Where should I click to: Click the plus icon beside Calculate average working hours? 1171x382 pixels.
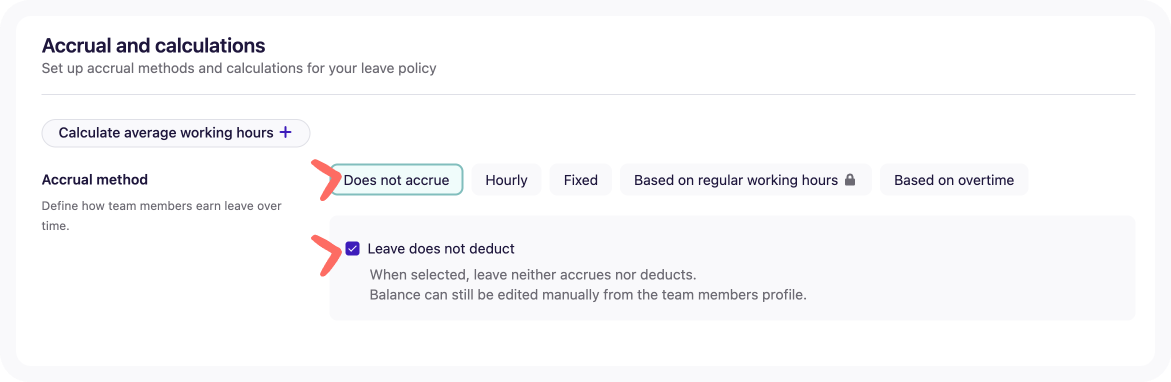click(x=285, y=133)
